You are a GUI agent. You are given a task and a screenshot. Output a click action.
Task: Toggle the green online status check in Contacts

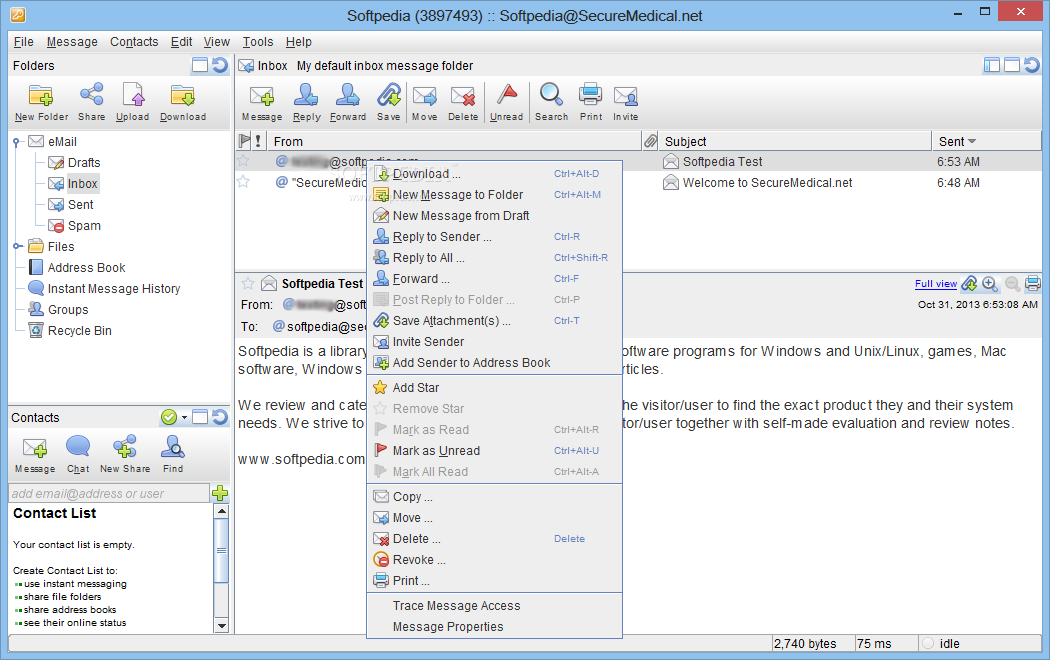pyautogui.click(x=169, y=417)
